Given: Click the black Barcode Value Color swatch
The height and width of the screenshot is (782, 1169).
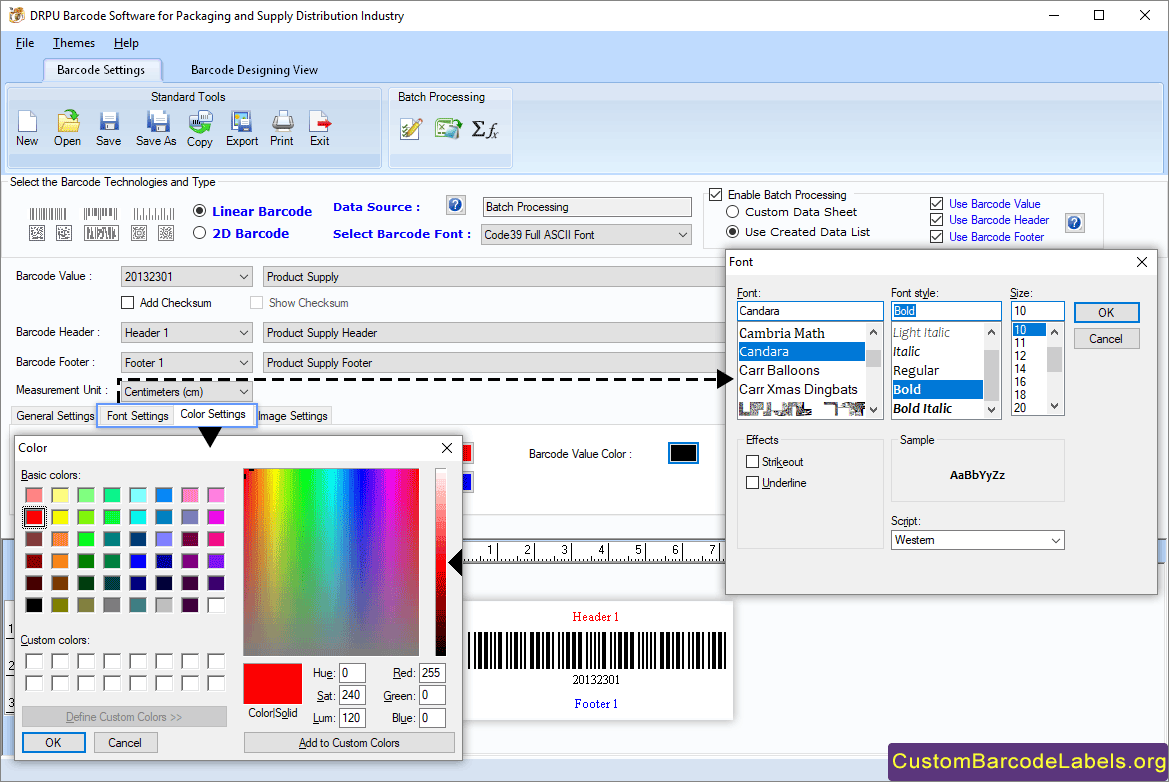Looking at the screenshot, I should [683, 453].
